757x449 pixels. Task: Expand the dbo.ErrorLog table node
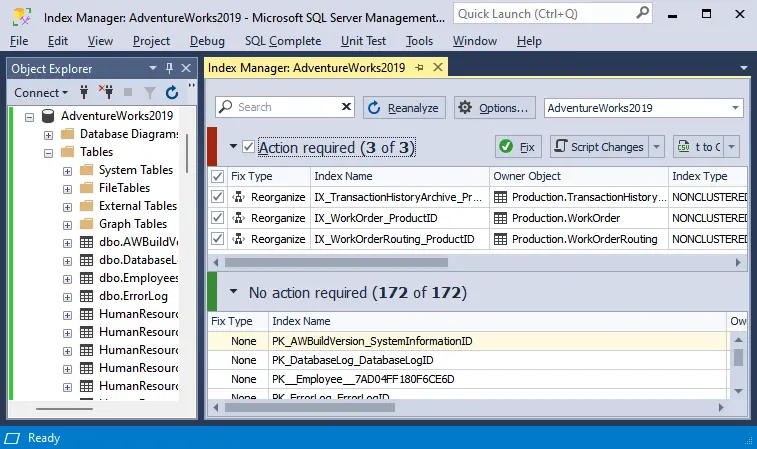[68, 297]
